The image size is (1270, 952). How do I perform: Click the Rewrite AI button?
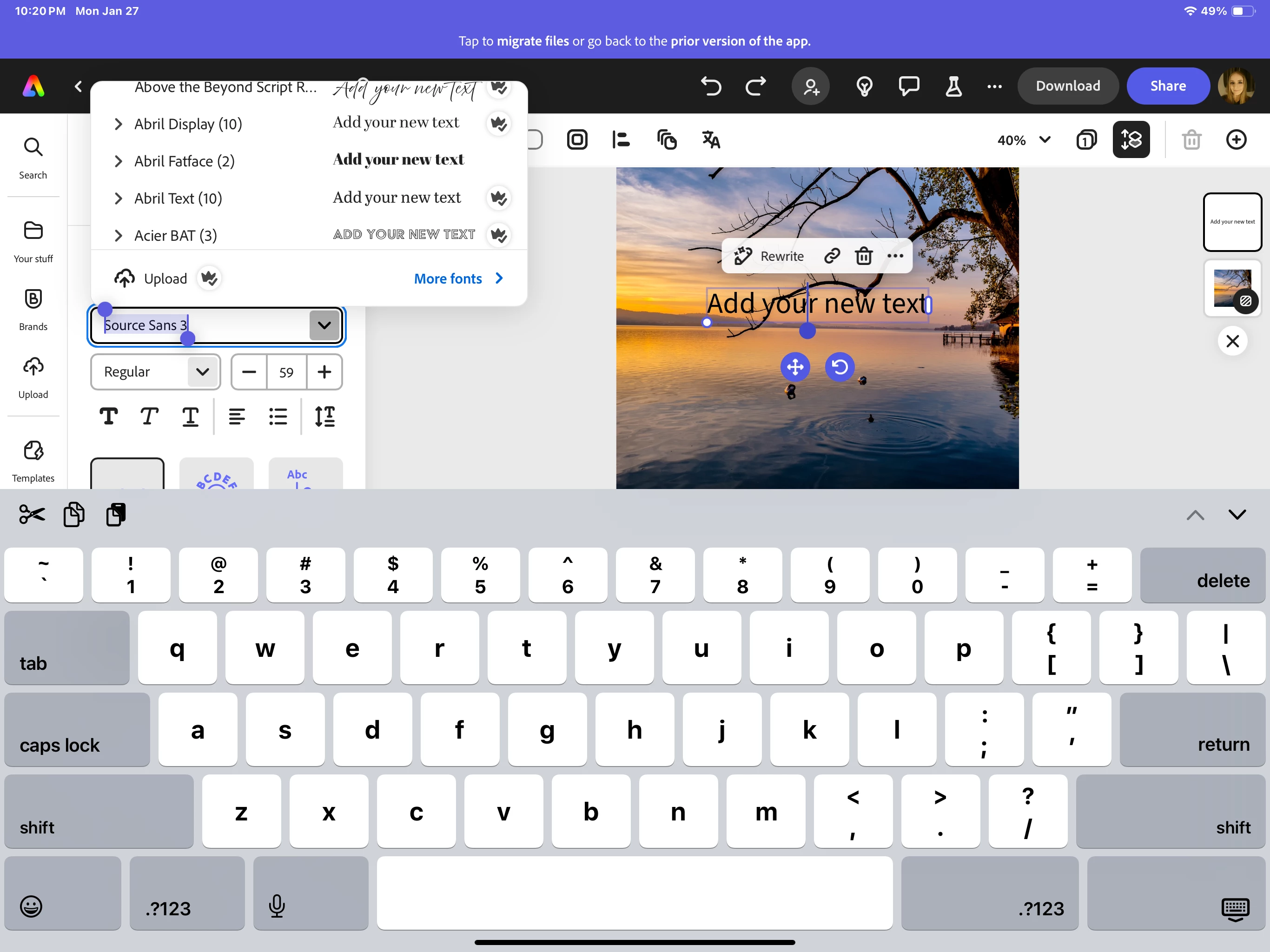(x=769, y=256)
